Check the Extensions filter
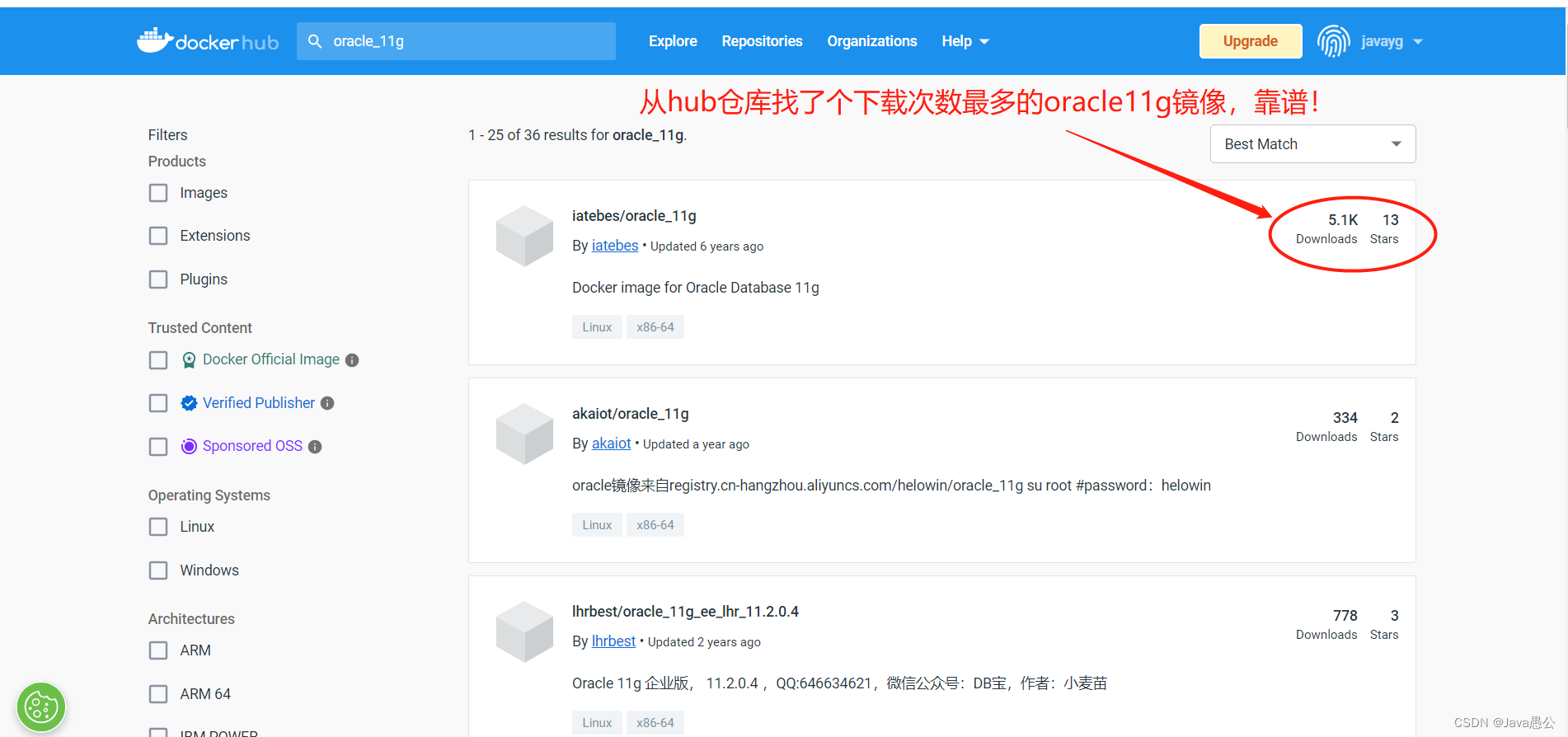The width and height of the screenshot is (1568, 737). coord(158,236)
